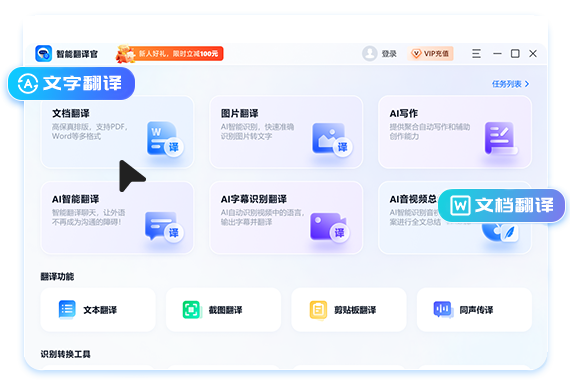
Task: Click the 识别转换工具 section heading
Action: 65,354
